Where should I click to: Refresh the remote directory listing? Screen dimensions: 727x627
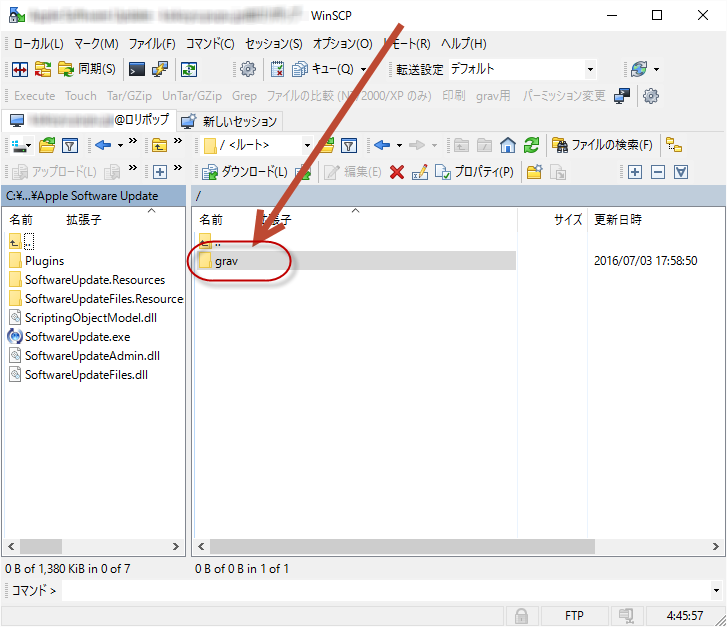[x=531, y=145]
